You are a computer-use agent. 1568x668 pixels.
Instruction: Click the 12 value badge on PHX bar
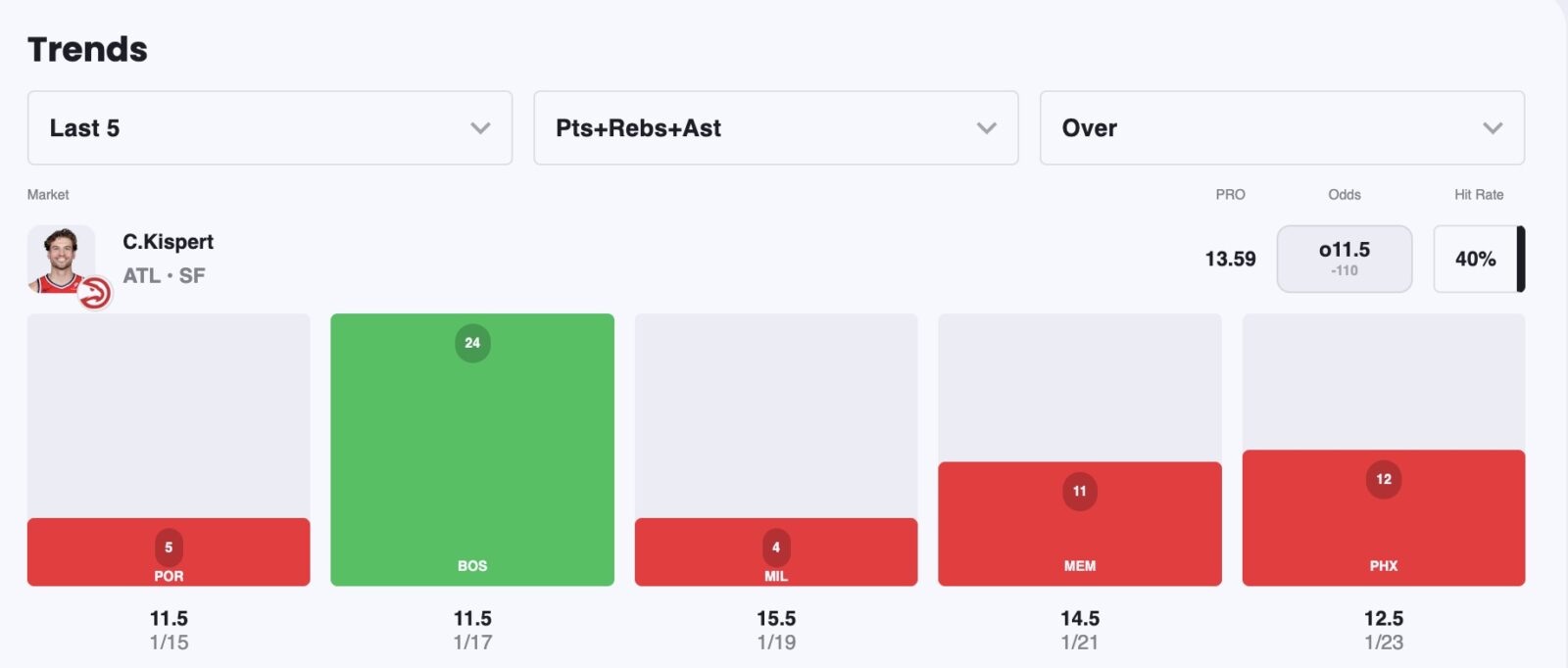click(1383, 479)
